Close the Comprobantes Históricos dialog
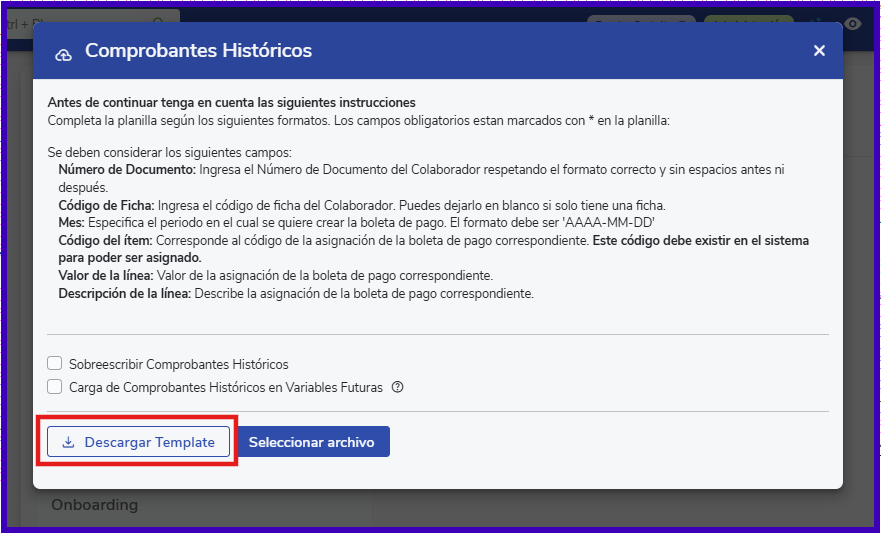 (819, 51)
